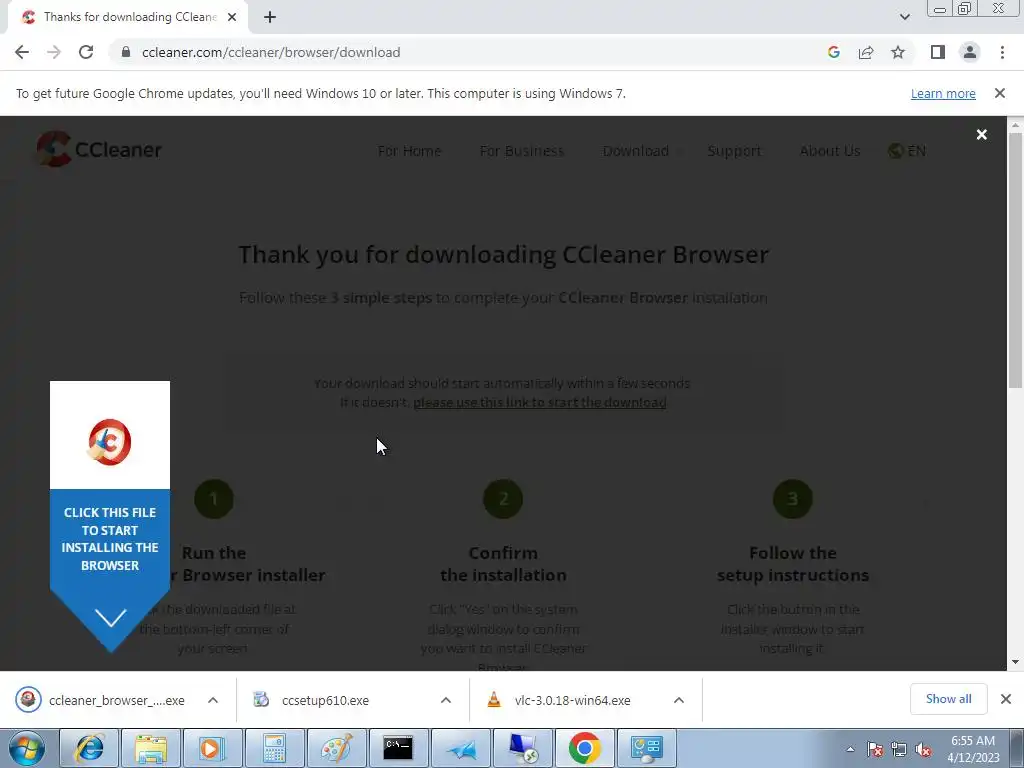Expand options for vlc-3.0.18-win64.exe

pyautogui.click(x=679, y=700)
